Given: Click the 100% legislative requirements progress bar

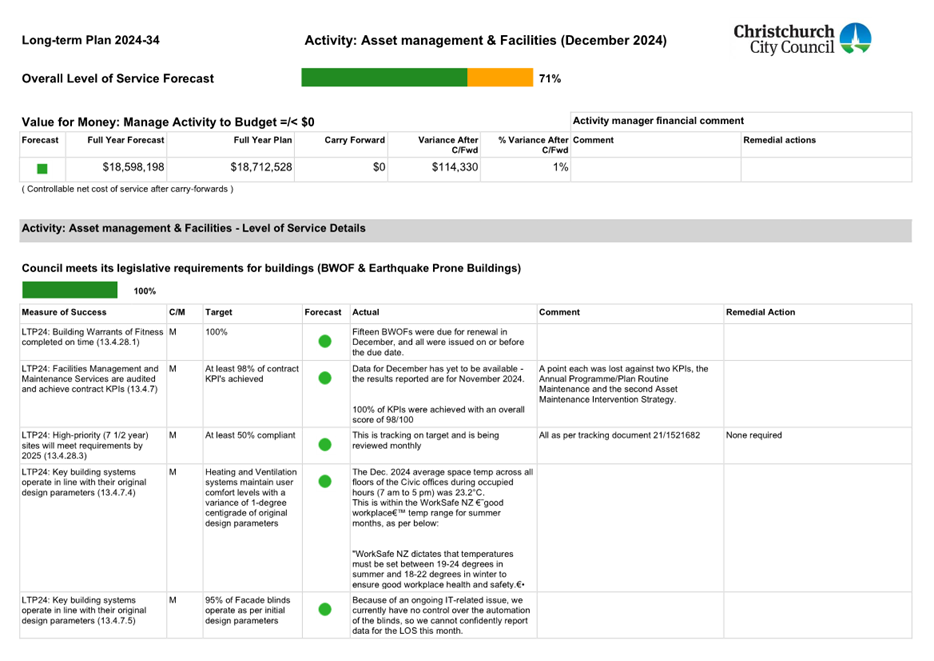Looking at the screenshot, I should pyautogui.click(x=69, y=290).
